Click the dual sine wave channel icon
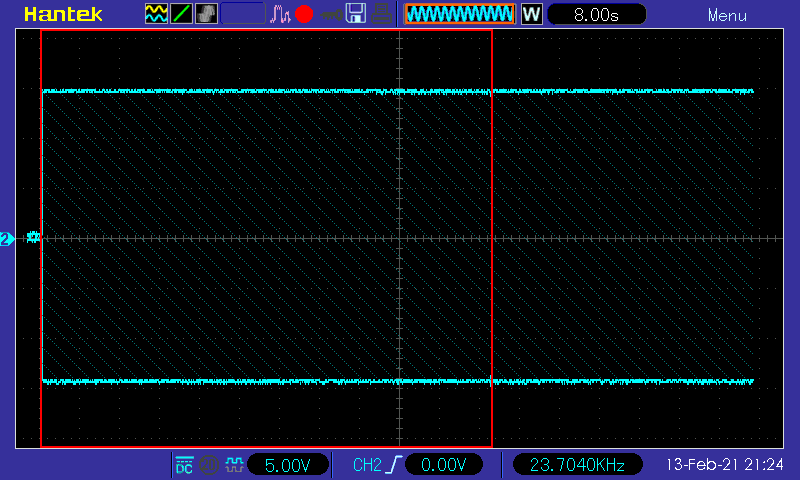This screenshot has height=480, width=800. pos(156,14)
